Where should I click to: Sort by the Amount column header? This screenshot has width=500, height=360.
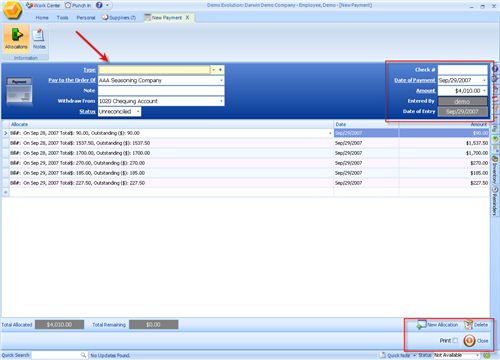(444, 124)
